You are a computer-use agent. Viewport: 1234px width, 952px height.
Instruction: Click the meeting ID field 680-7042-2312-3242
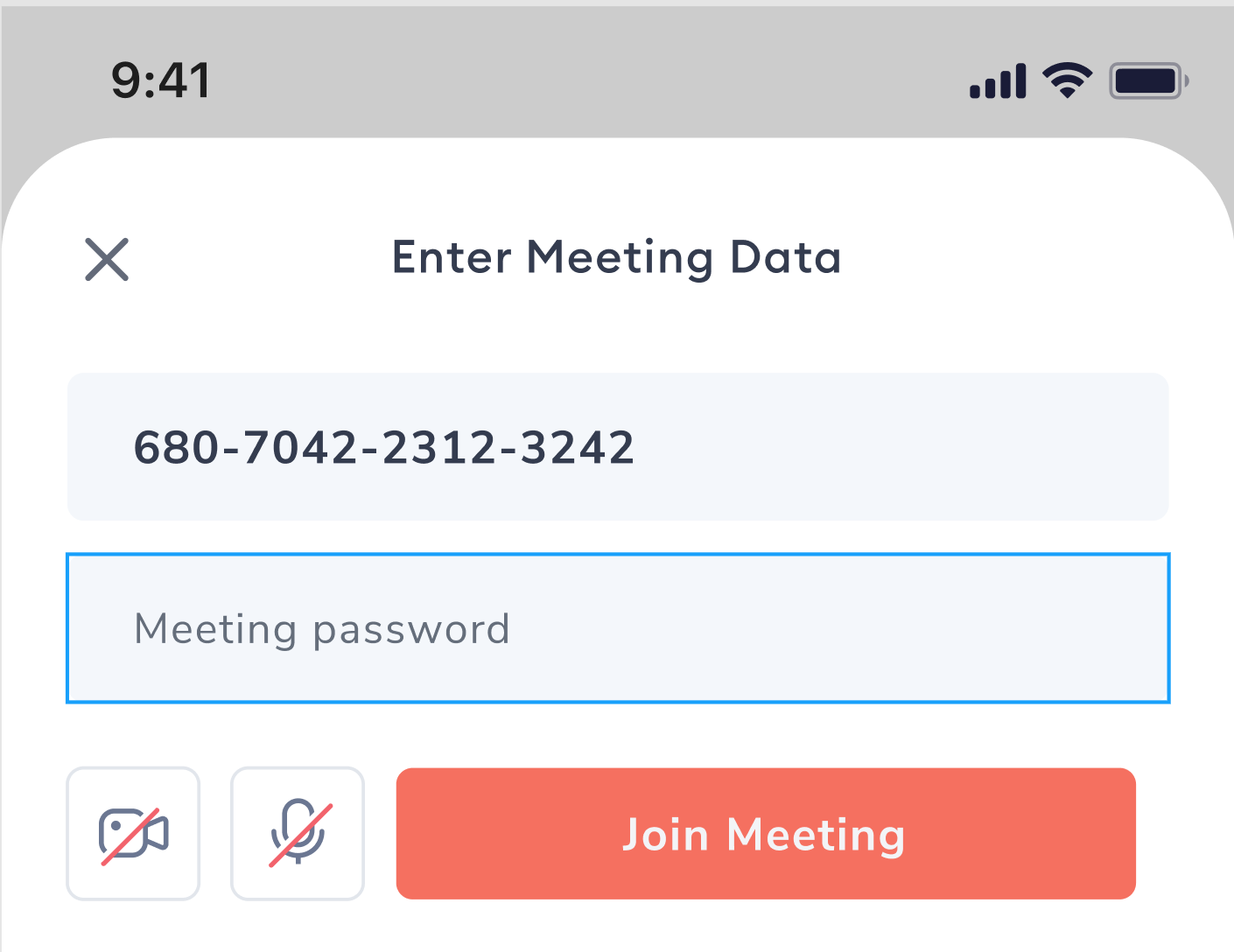(x=618, y=447)
